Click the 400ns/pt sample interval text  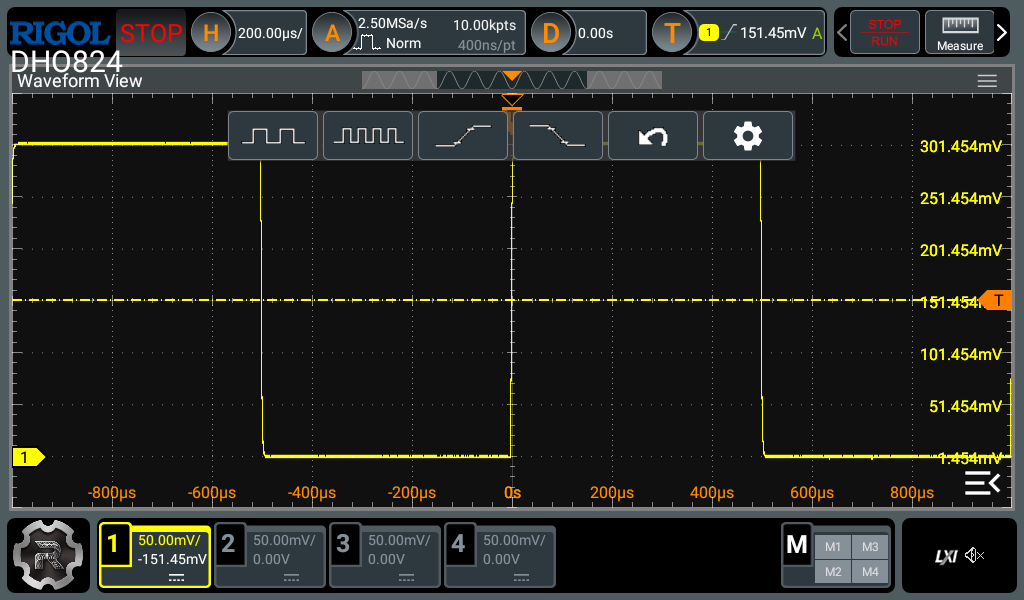(487, 45)
